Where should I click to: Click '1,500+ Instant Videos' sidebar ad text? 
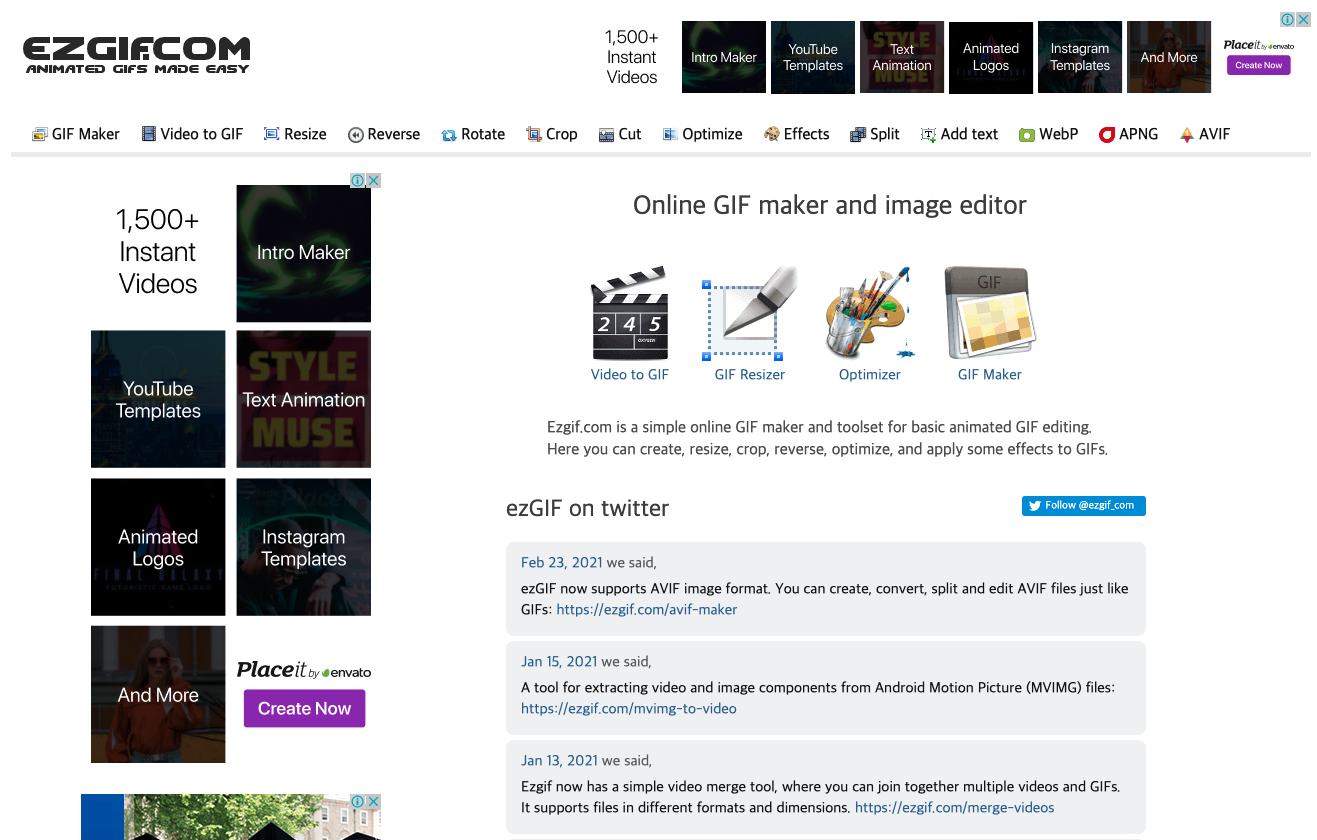[158, 252]
